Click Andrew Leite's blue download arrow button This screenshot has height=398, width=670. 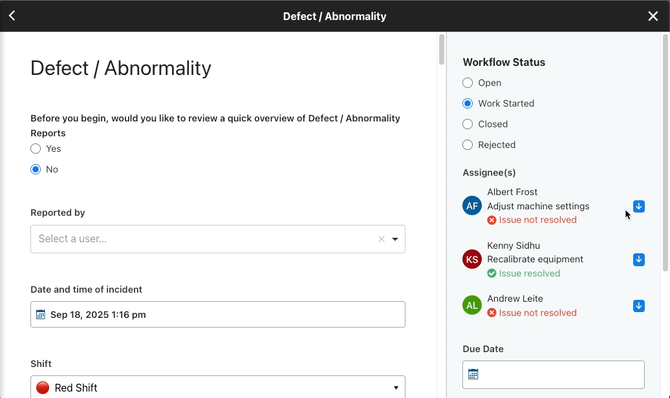pyautogui.click(x=639, y=306)
